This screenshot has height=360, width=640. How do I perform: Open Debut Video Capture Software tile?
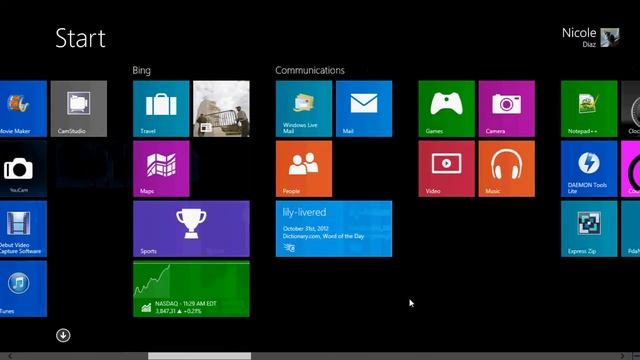(x=23, y=229)
